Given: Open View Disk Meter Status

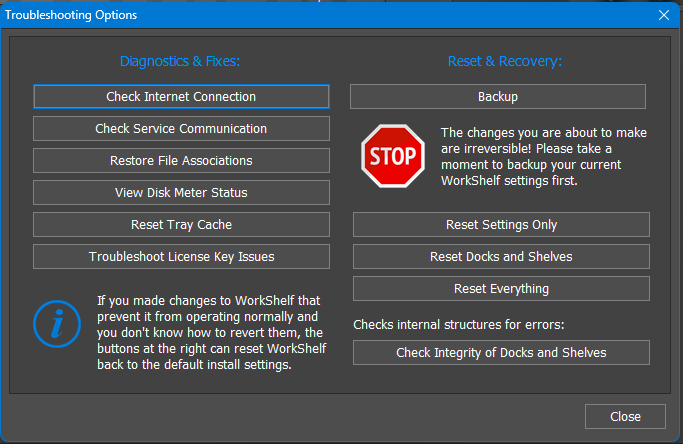Looking at the screenshot, I should pyautogui.click(x=181, y=193).
